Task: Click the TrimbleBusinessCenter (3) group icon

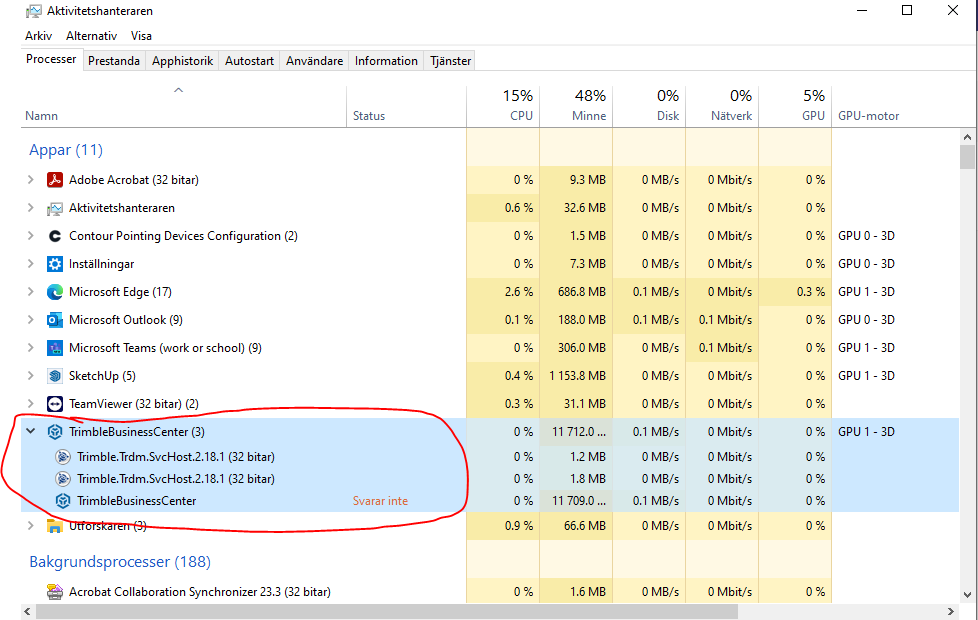Action: (55, 432)
